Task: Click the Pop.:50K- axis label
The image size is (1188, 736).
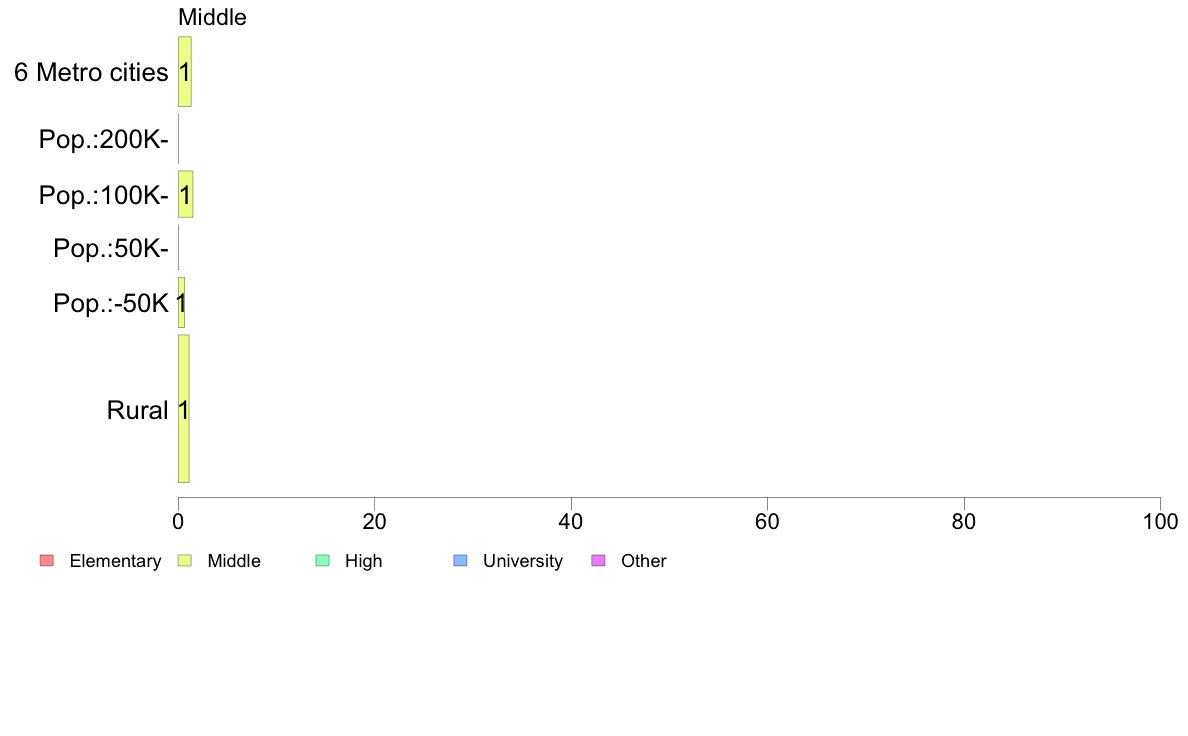Action: tap(111, 249)
